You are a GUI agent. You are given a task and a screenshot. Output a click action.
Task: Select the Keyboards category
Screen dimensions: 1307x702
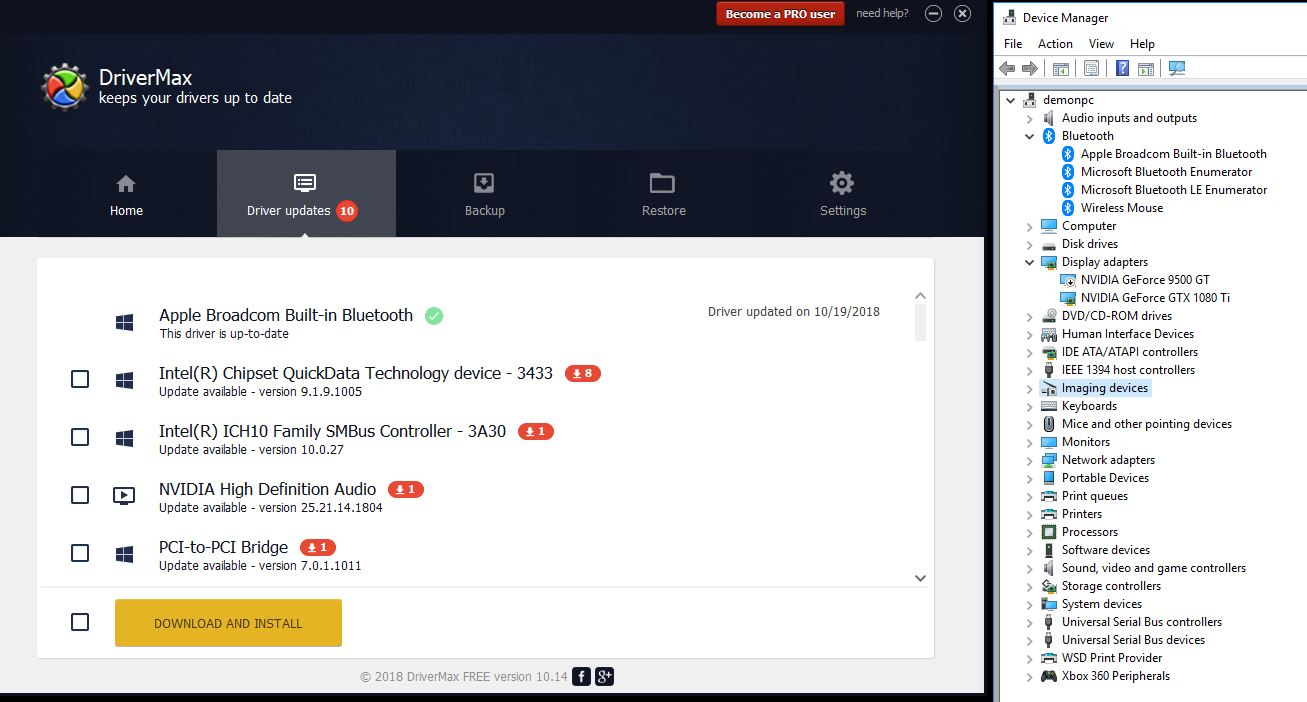[x=1089, y=406]
